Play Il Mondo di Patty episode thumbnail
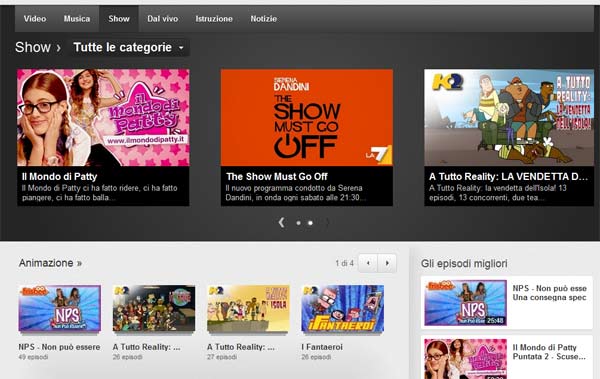 click(466, 359)
